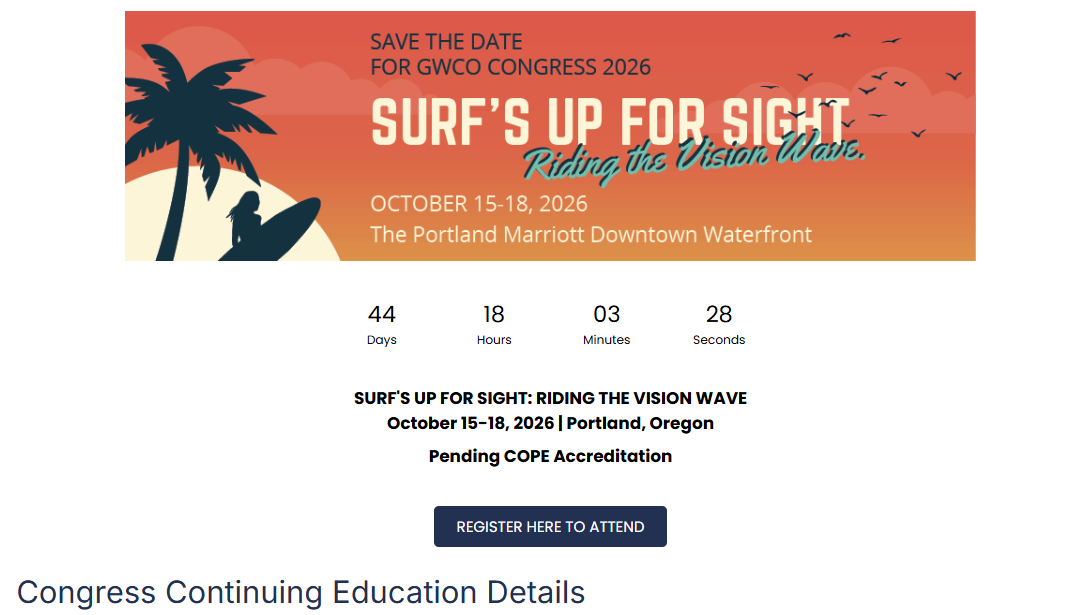Select the Minutes countdown value 03
The height and width of the screenshot is (615, 1087).
[x=607, y=314]
